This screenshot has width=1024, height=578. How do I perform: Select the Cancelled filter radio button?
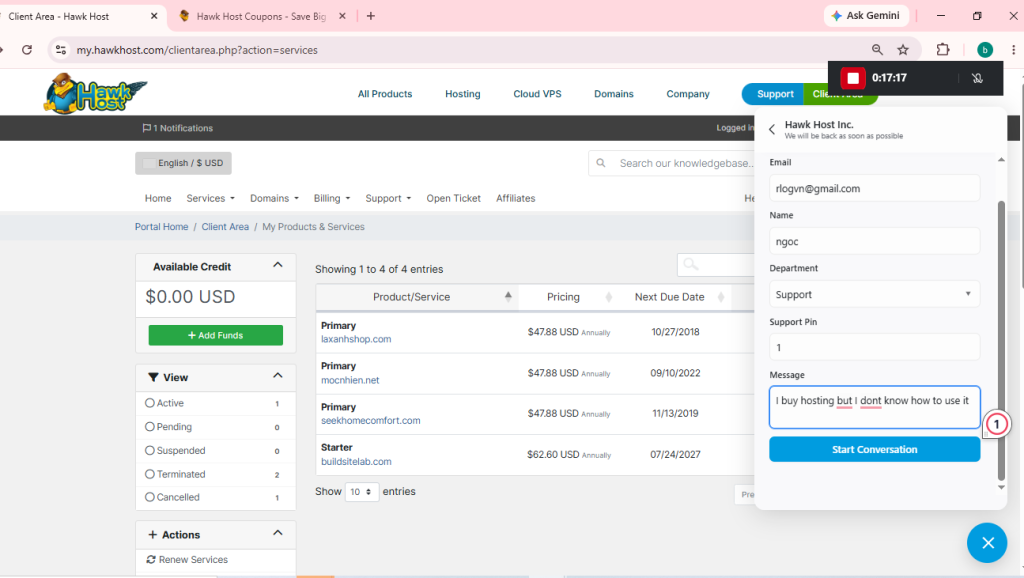(x=150, y=497)
